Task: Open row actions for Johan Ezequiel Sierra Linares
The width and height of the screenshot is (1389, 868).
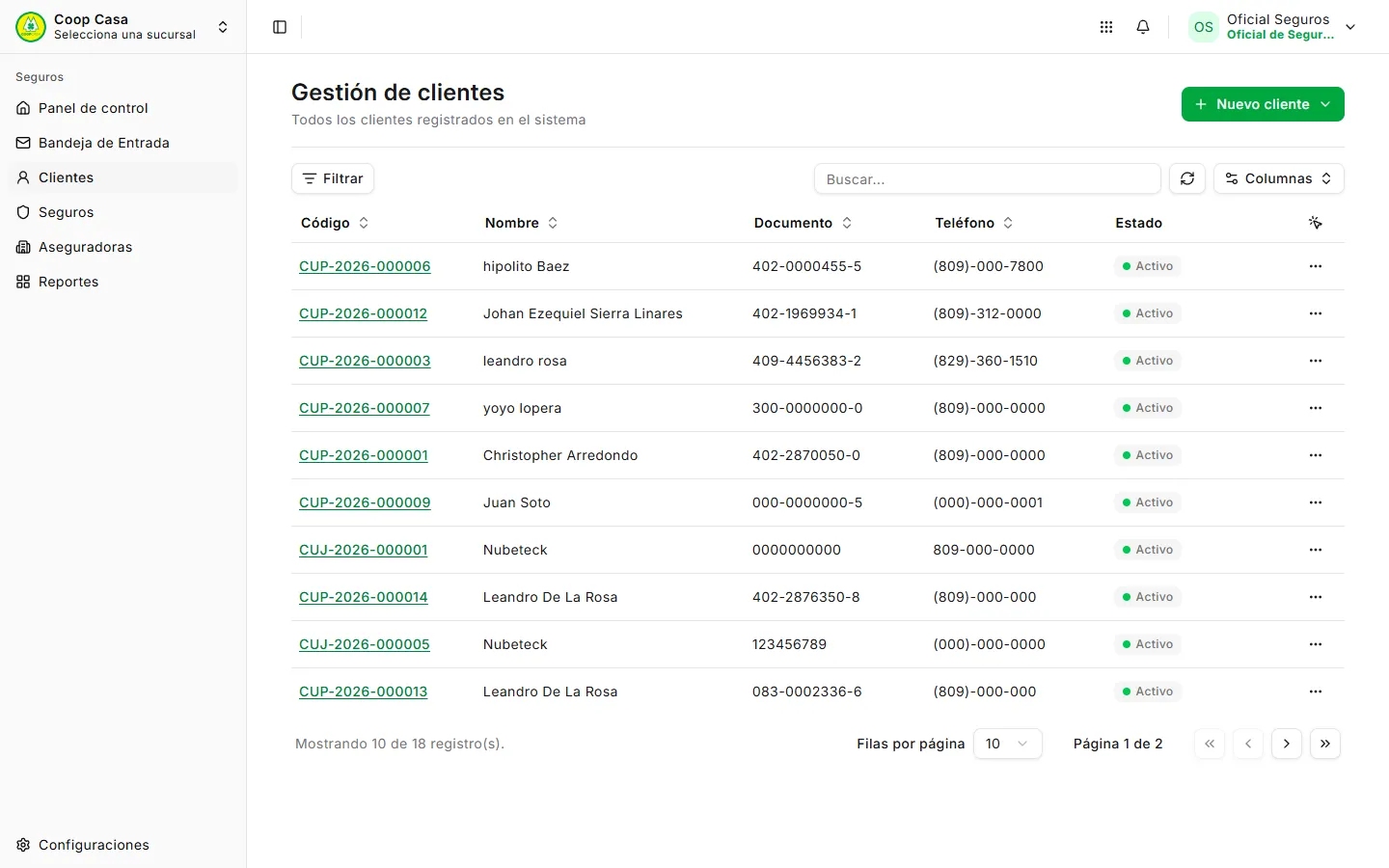Action: click(1316, 313)
